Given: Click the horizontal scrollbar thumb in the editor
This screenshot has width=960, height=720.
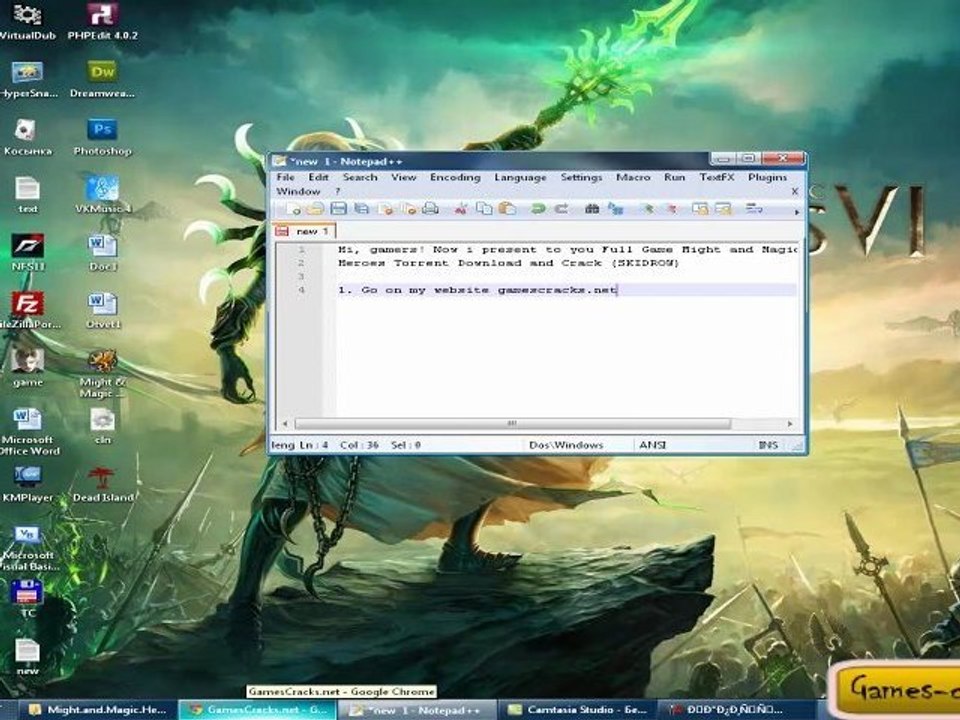Looking at the screenshot, I should point(512,424).
